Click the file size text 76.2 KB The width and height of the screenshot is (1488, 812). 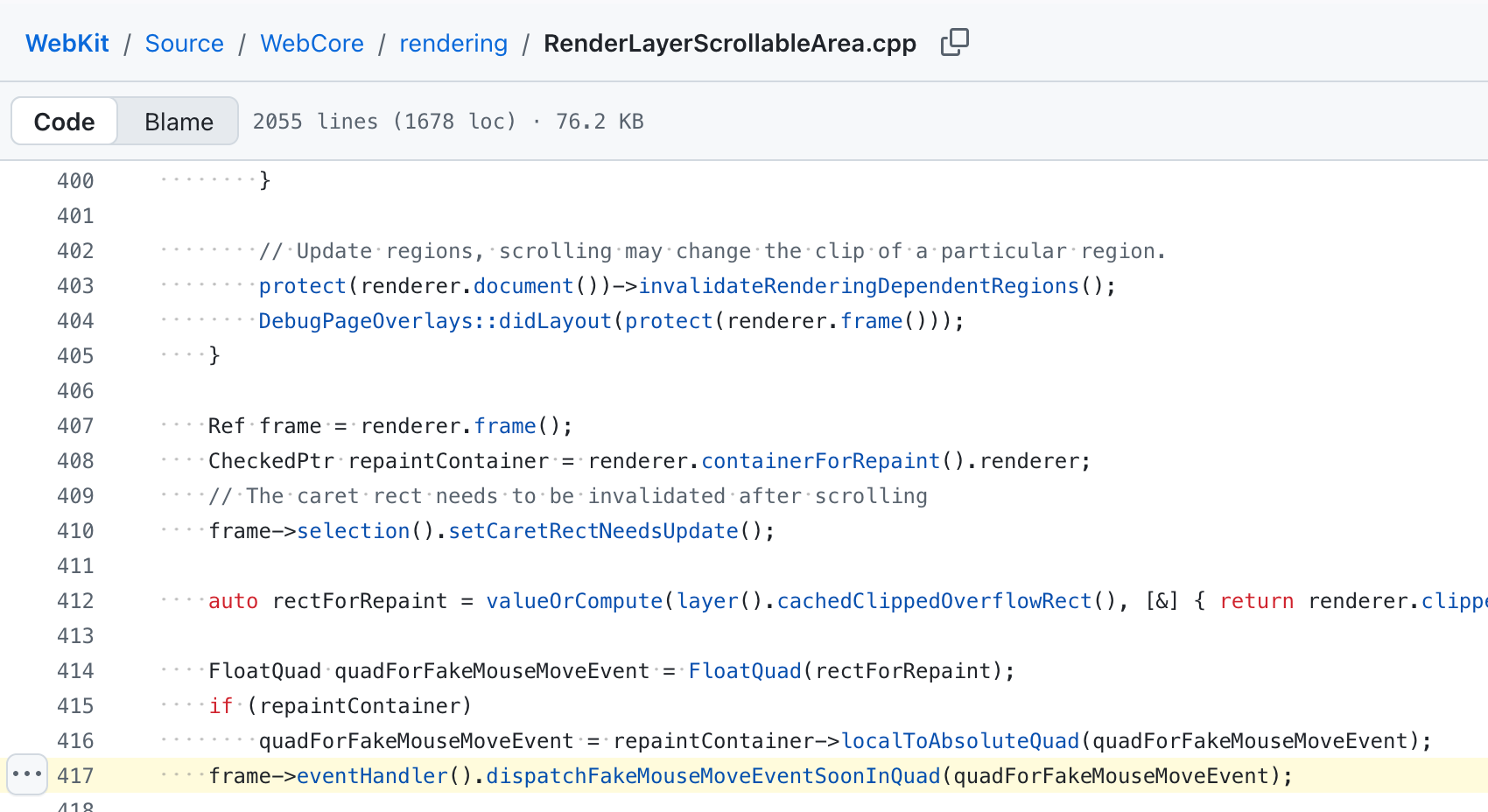600,121
